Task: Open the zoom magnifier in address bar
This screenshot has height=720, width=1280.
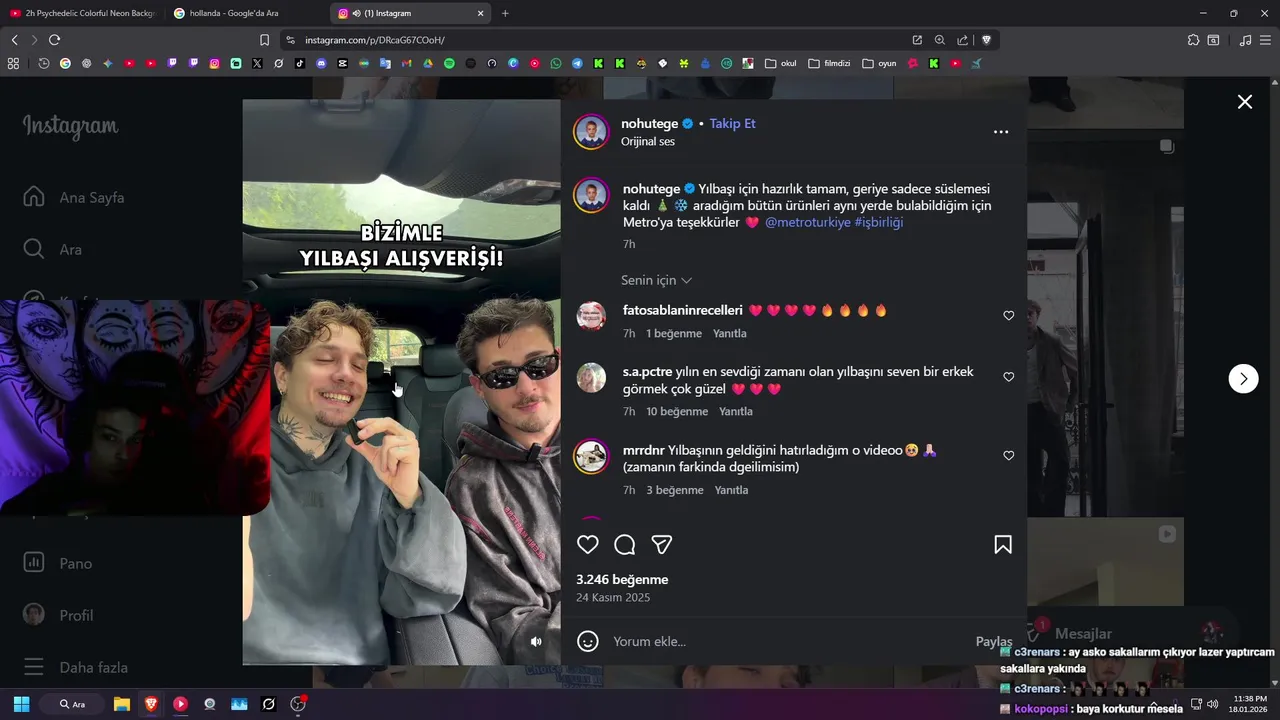Action: 940,40
